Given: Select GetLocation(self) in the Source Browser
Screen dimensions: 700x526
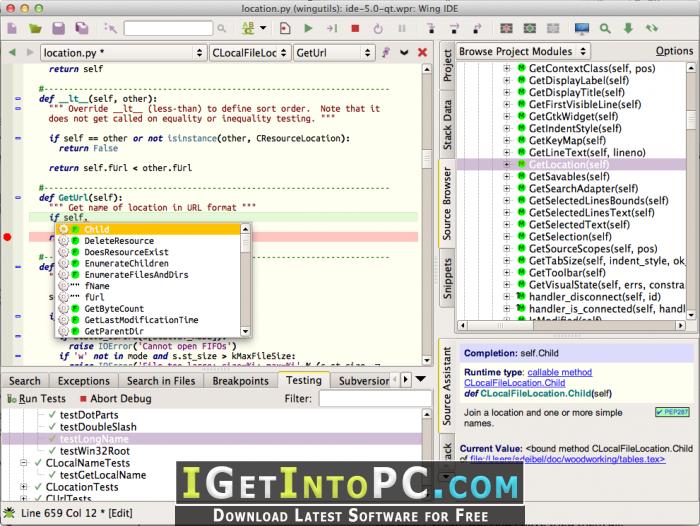Looking at the screenshot, I should click(x=571, y=164).
